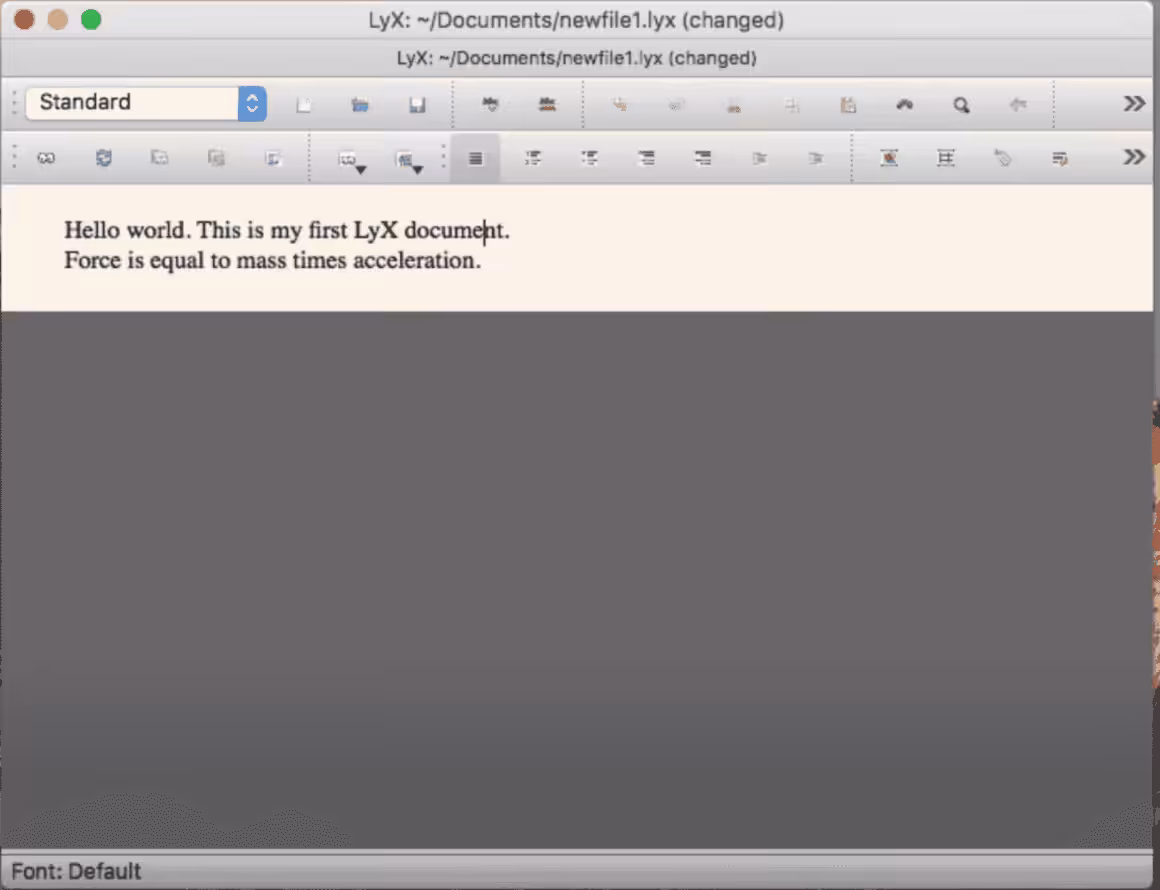
Task: Open the Update other formats dropdown arrow
Action: (417, 165)
